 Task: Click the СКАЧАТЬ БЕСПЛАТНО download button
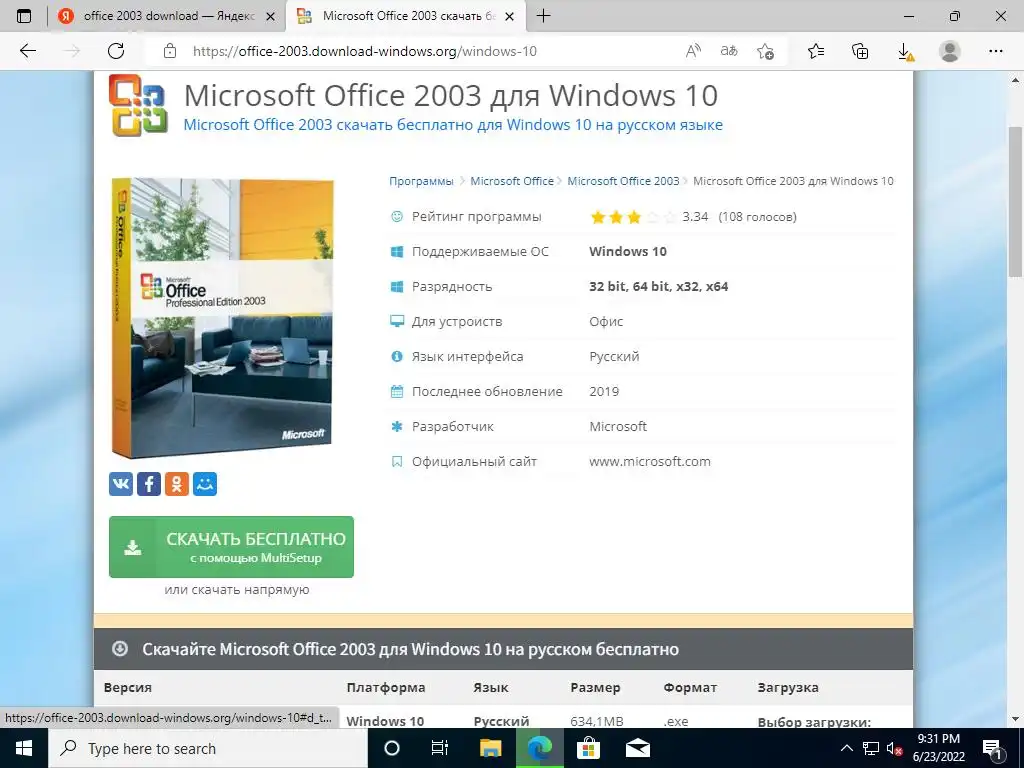click(x=231, y=547)
